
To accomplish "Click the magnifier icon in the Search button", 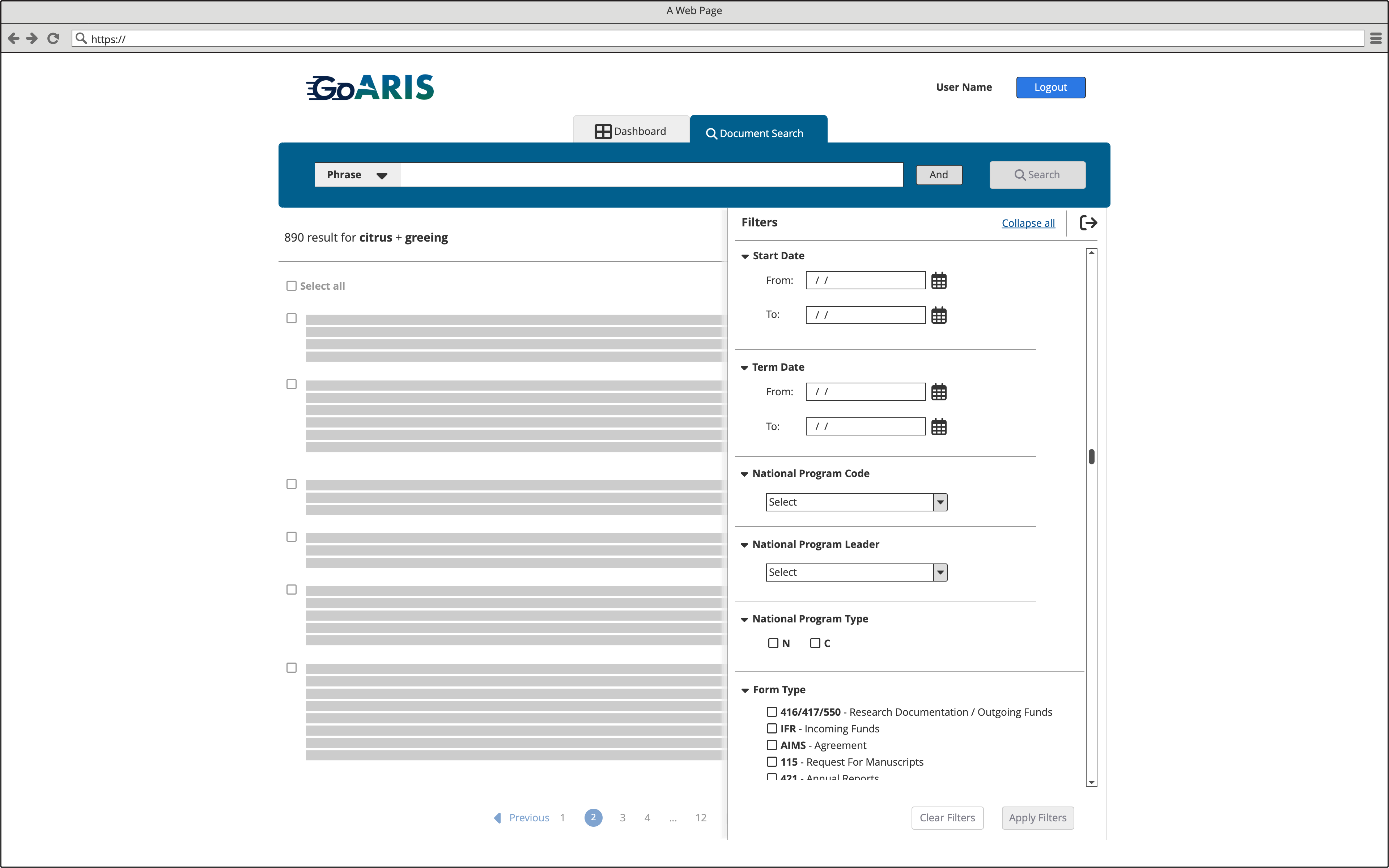I will click(1020, 175).
